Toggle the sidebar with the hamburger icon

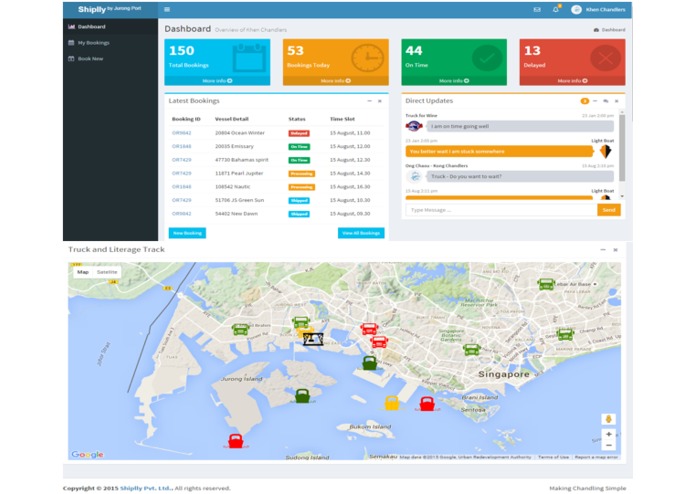167,9
